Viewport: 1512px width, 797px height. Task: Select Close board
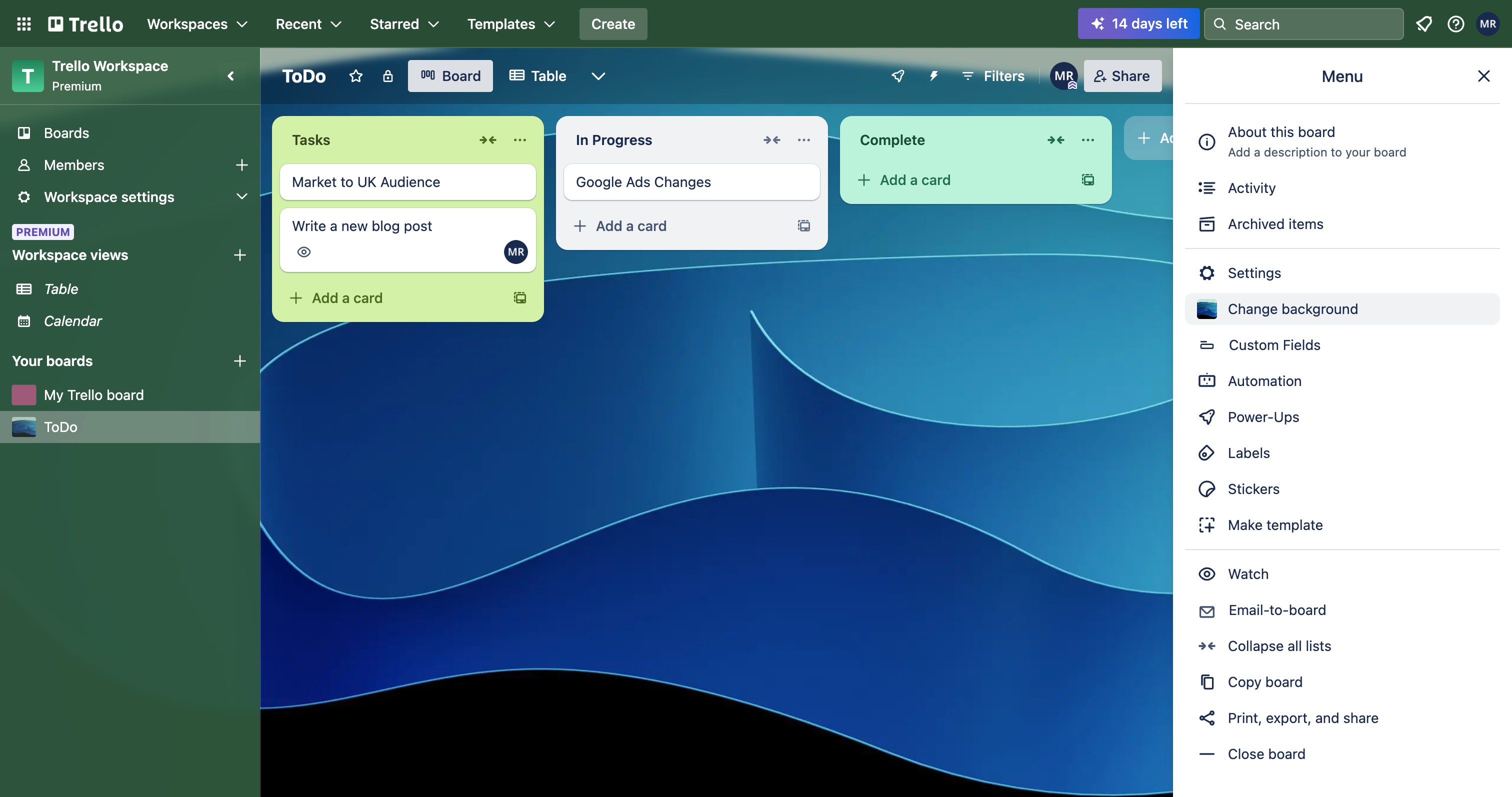pyautogui.click(x=1342, y=753)
